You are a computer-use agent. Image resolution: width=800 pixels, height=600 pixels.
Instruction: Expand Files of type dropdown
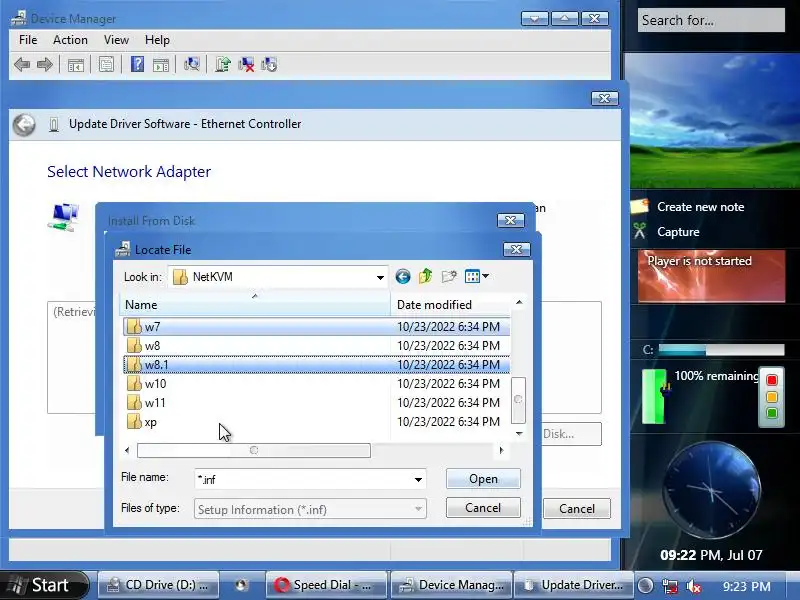[x=418, y=509]
